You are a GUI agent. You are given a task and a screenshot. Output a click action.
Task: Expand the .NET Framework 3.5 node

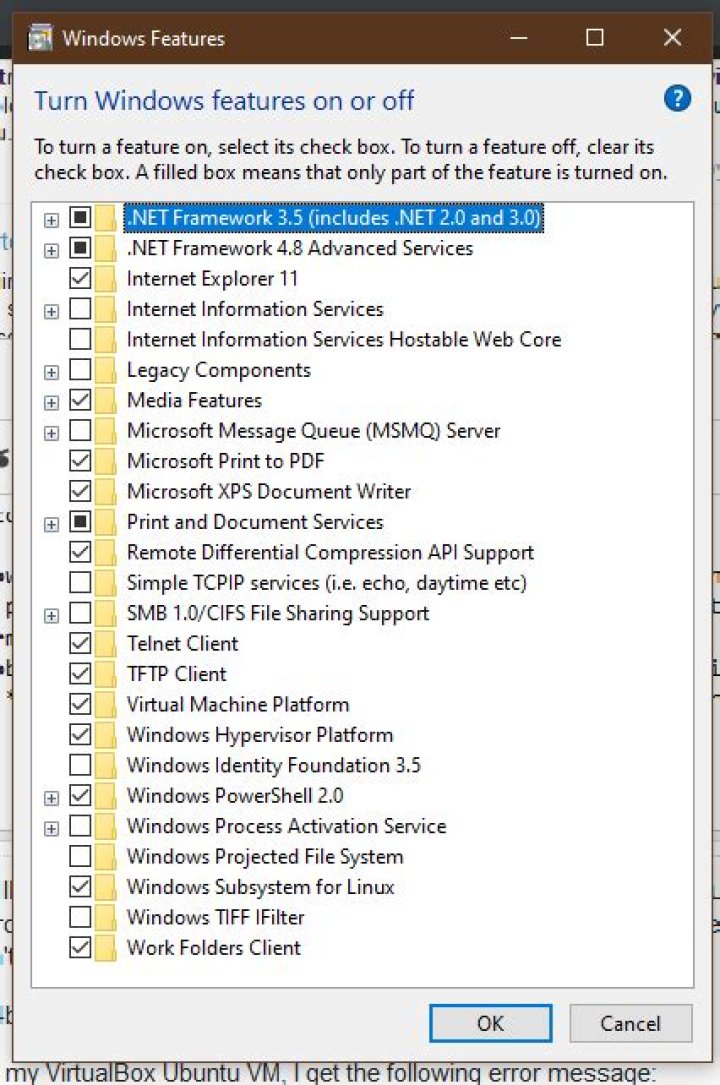51,220
